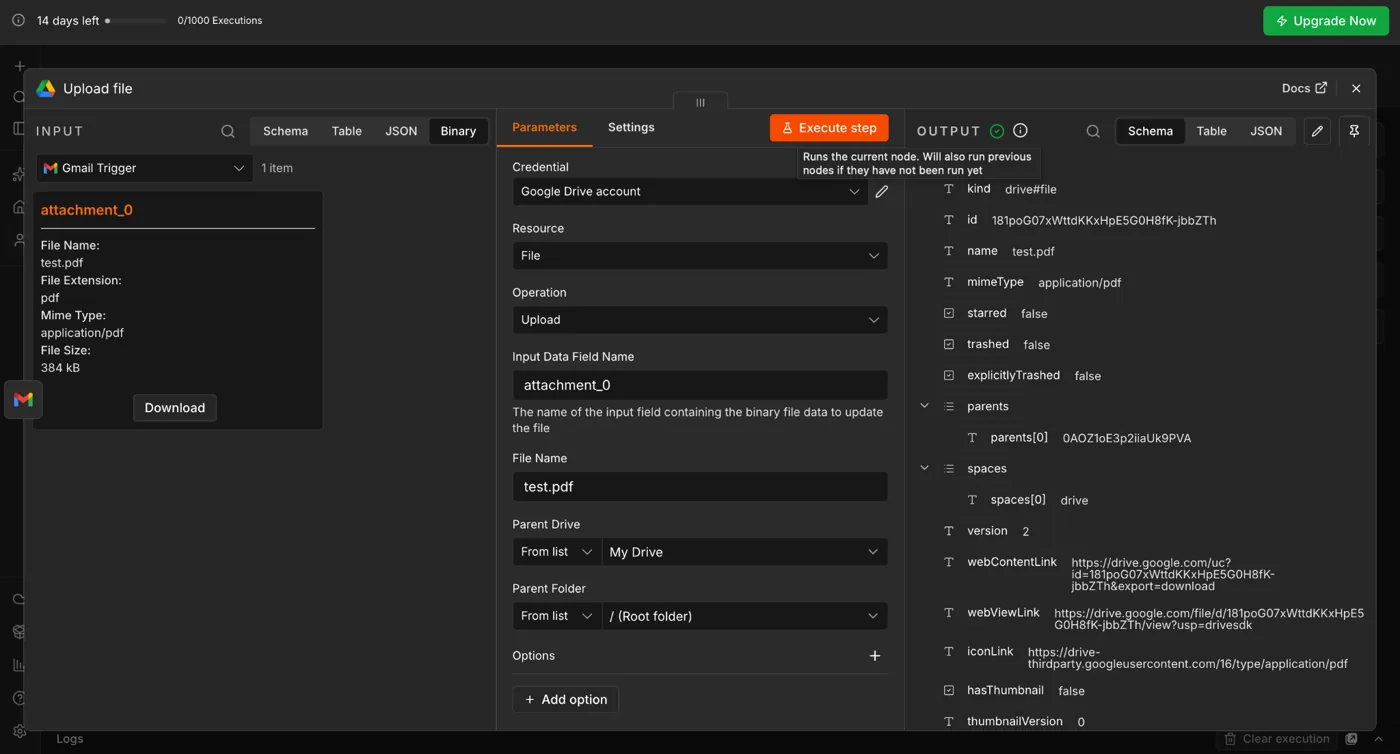Open the Gmail Trigger input source dropdown
This screenshot has height=754, width=1400.
tap(144, 168)
